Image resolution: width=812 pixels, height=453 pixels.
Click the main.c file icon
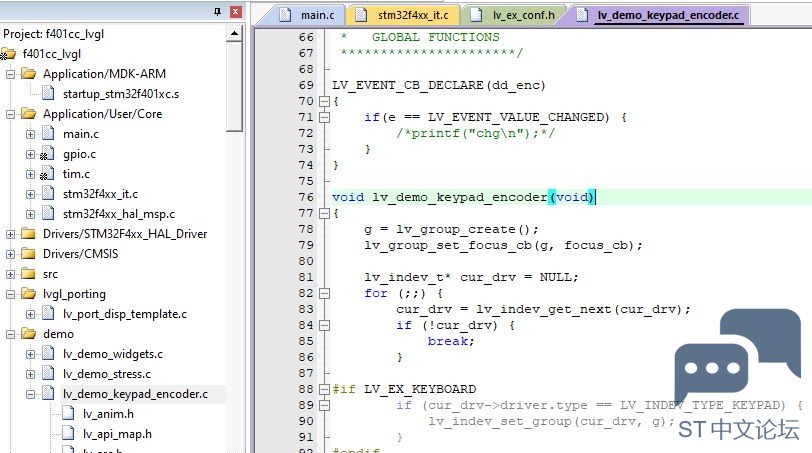(48, 134)
